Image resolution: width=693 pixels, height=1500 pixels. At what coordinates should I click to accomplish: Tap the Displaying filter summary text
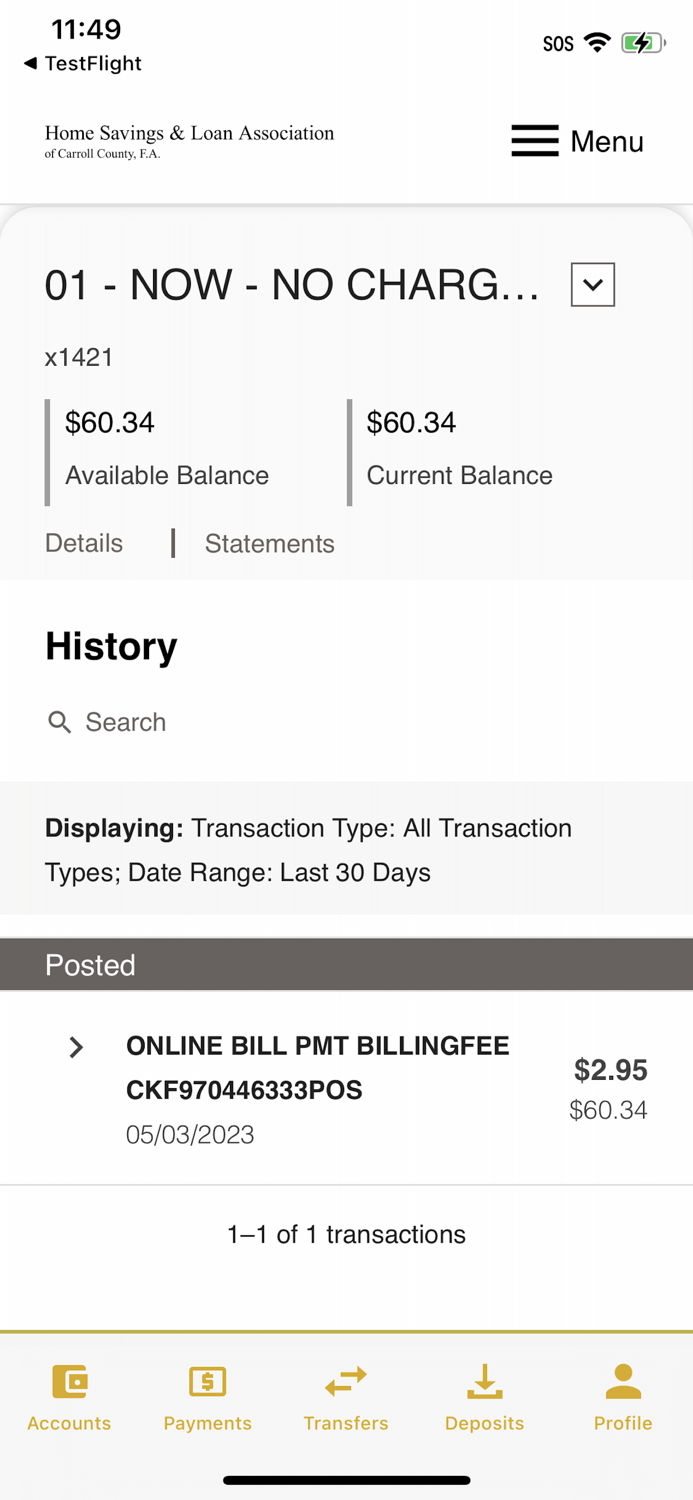click(x=308, y=850)
